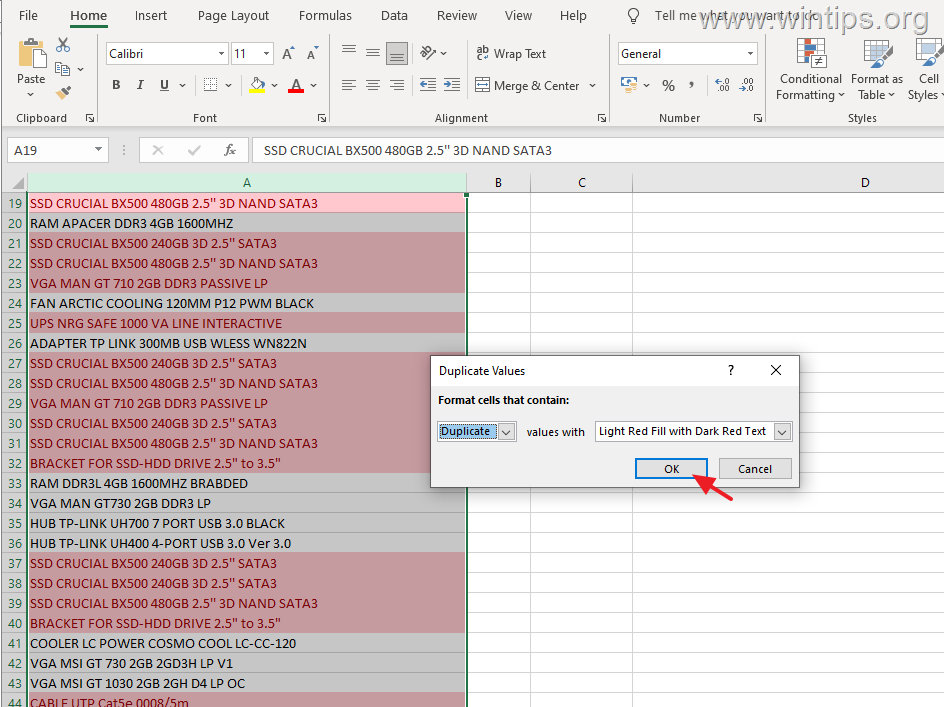This screenshot has height=707, width=944.
Task: Open Font settings dialog launcher
Action: (x=322, y=118)
